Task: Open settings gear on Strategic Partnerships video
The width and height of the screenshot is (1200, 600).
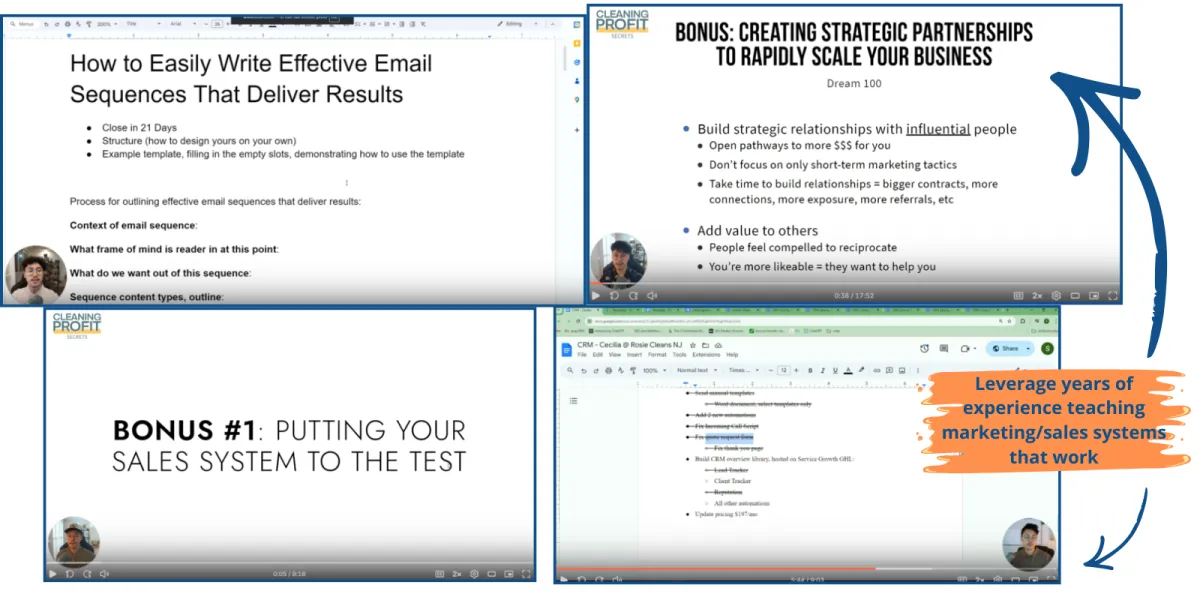Action: click(x=1056, y=295)
